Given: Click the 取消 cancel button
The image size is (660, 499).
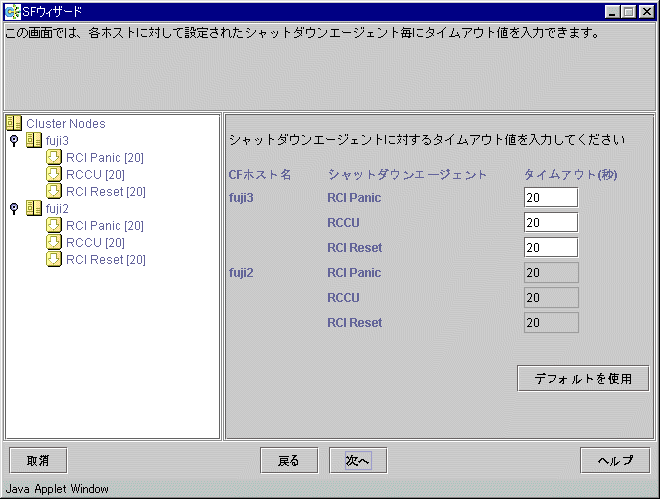Looking at the screenshot, I should pos(38,461).
